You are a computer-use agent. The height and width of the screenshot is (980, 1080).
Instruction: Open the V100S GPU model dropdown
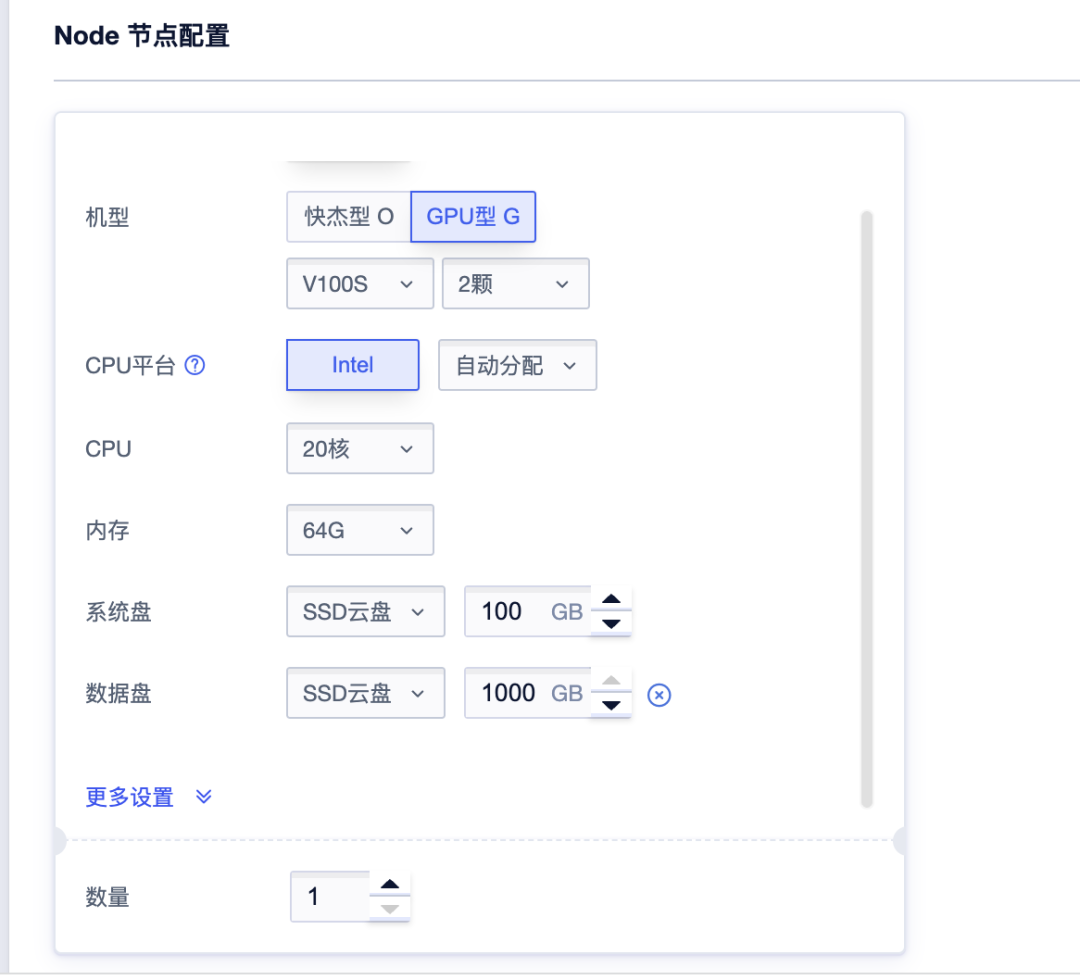(x=360, y=284)
